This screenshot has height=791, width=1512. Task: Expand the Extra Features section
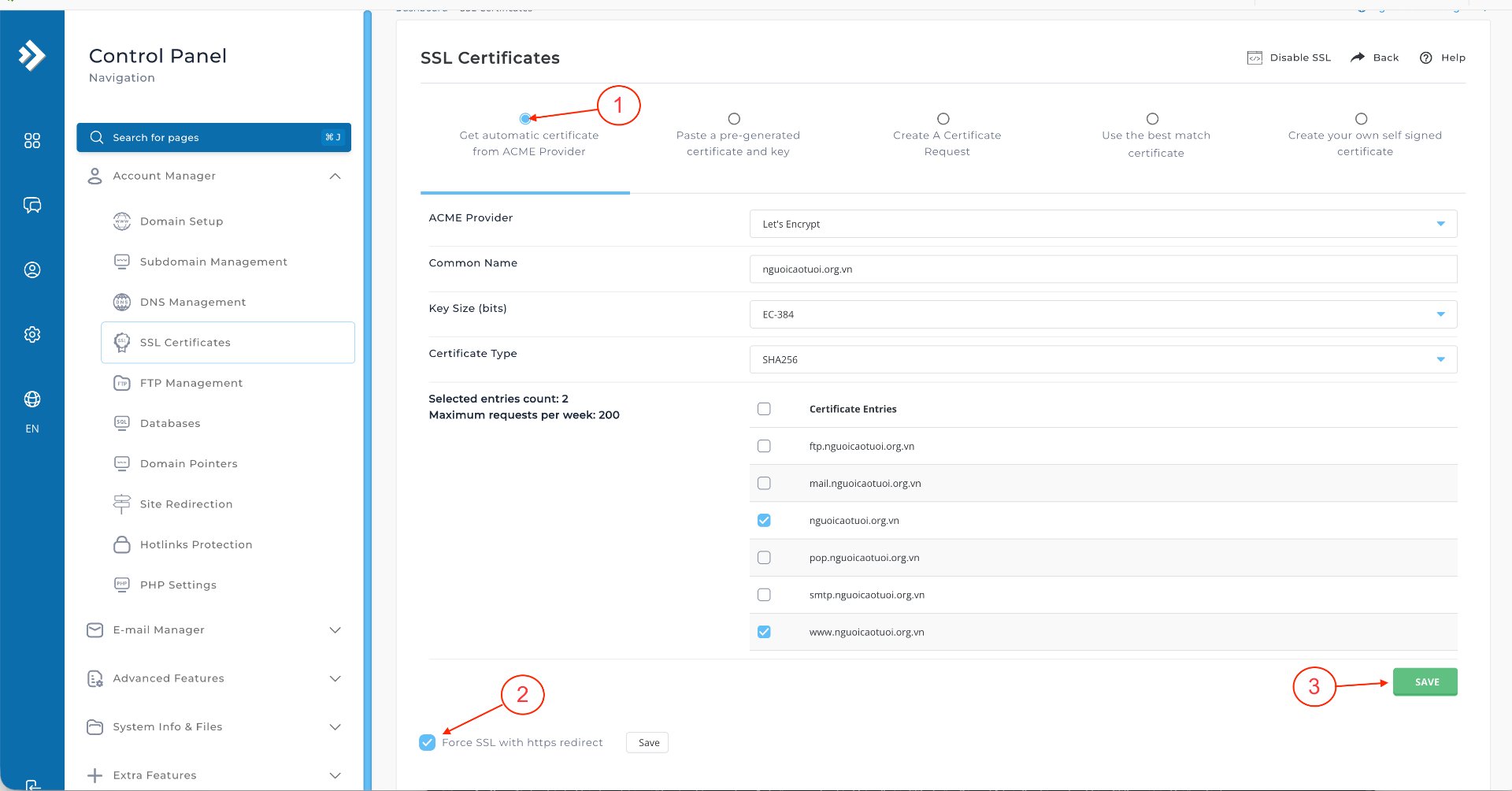[x=335, y=775]
